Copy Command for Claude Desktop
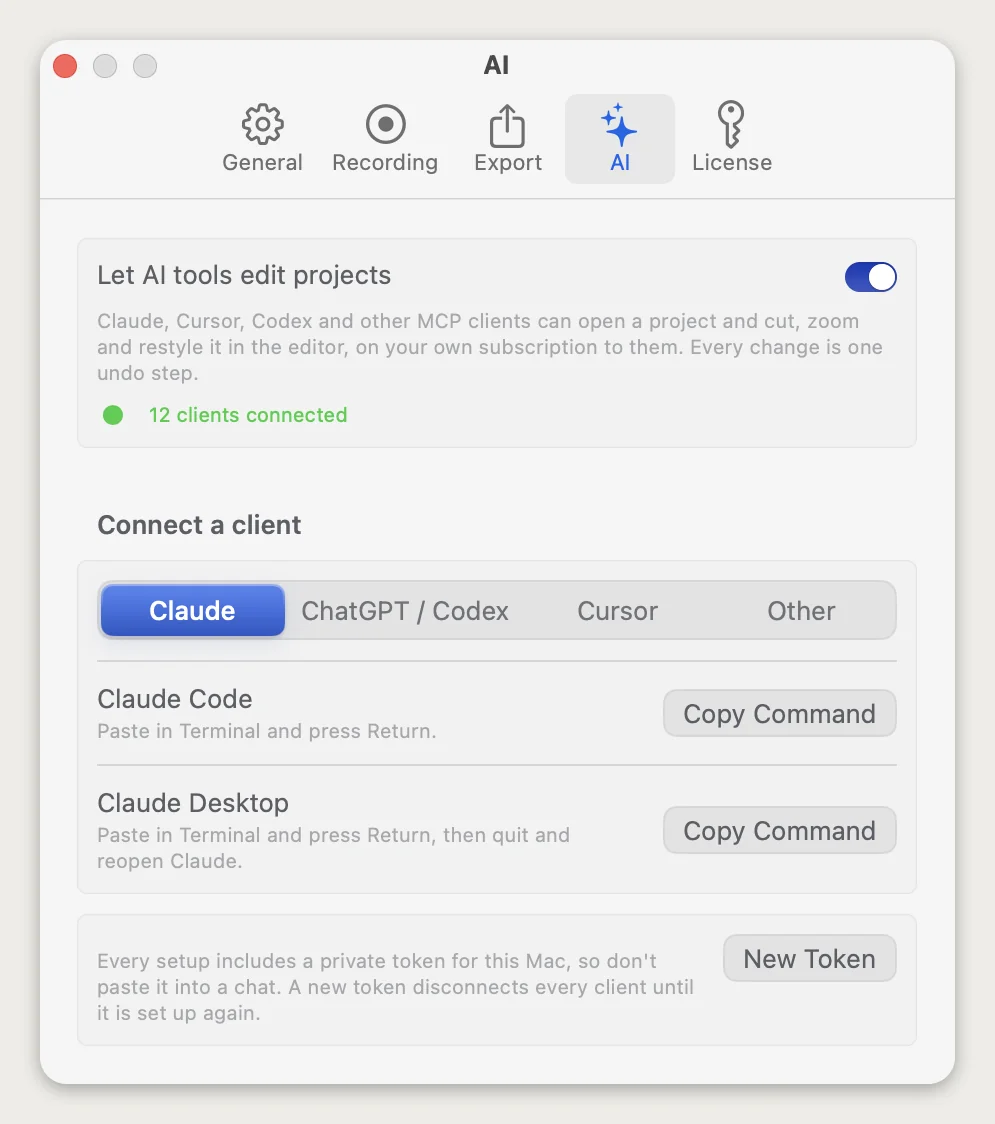 (779, 830)
